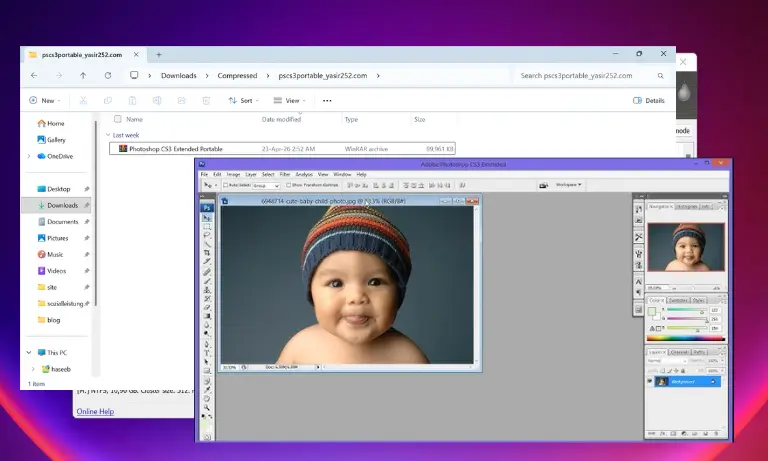Image resolution: width=768 pixels, height=461 pixels.
Task: Click the Delete trash icon in Explorer
Action: tap(206, 100)
